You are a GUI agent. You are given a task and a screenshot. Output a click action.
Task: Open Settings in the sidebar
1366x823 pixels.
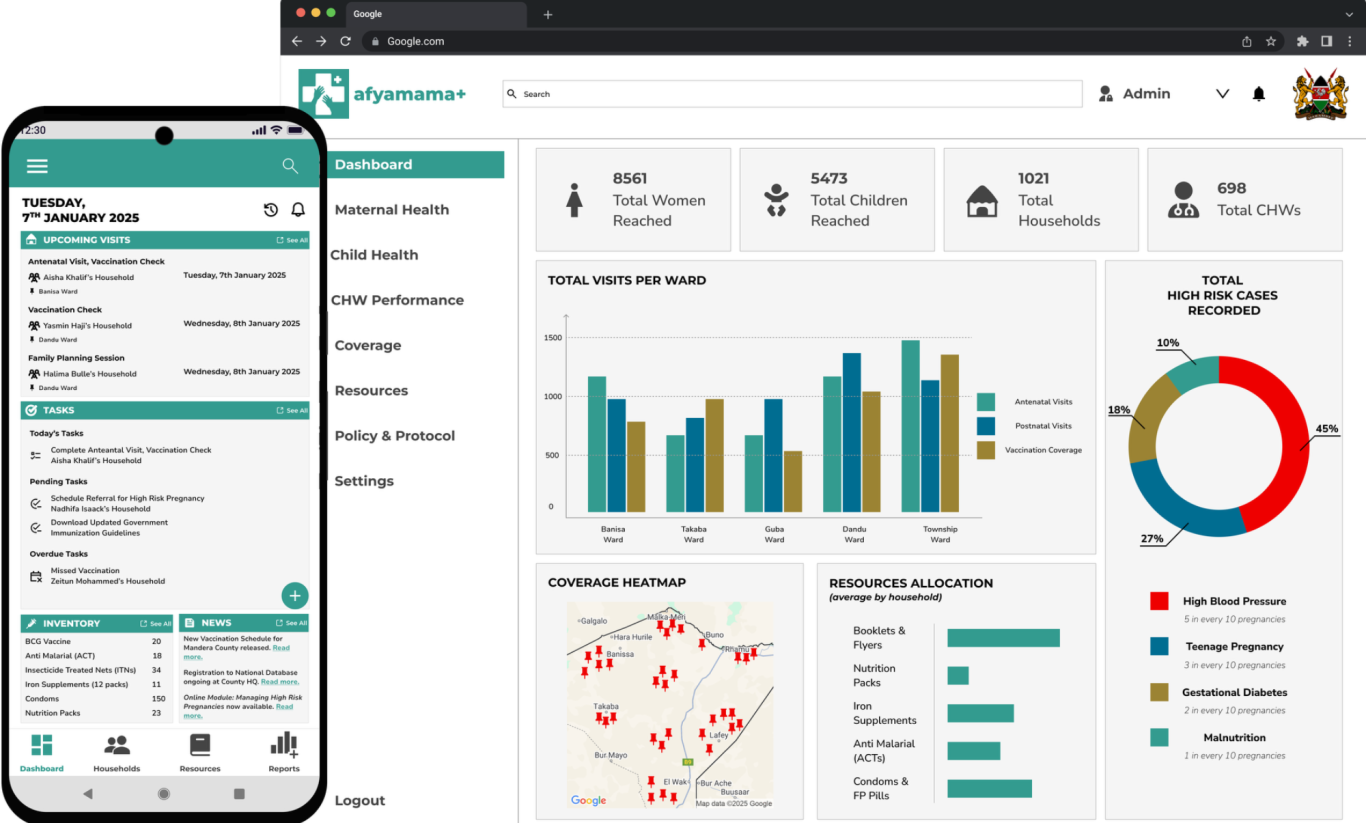point(364,481)
